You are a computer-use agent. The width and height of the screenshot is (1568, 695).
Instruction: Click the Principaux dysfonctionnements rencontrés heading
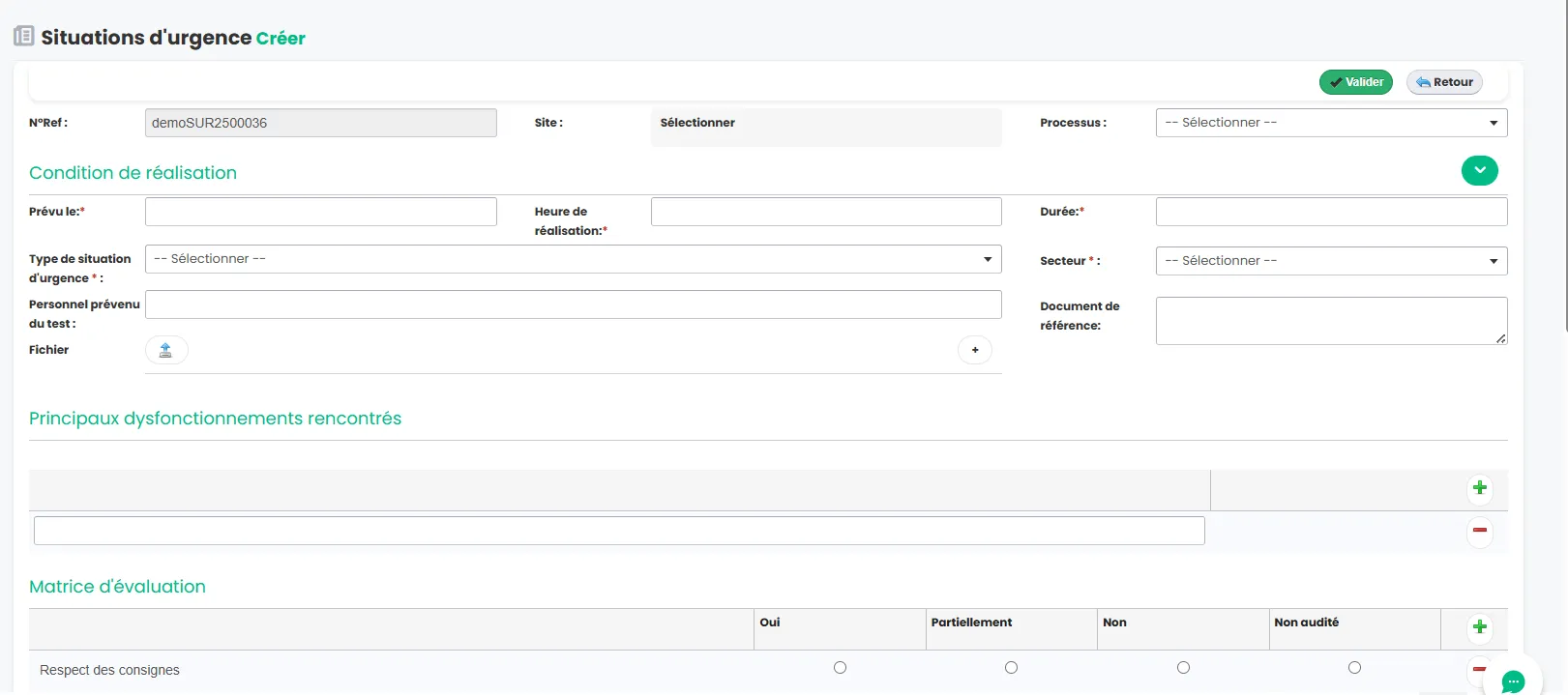(x=215, y=419)
